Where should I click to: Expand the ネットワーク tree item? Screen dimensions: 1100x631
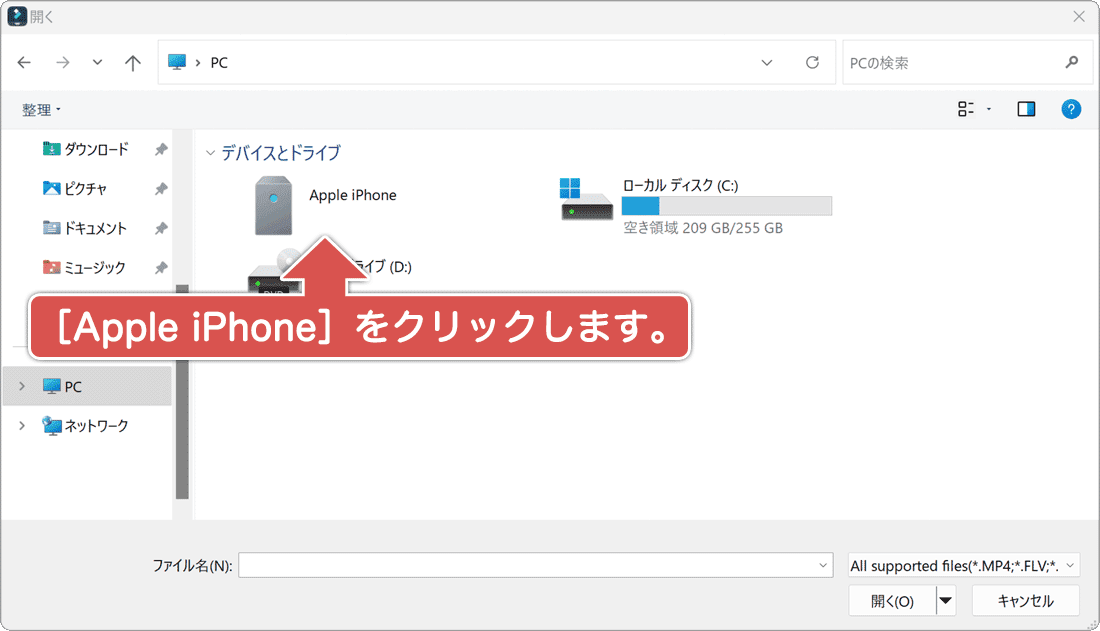(x=22, y=425)
